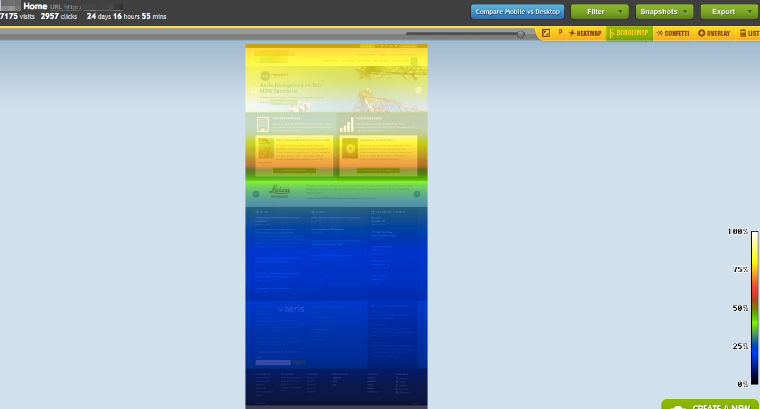760x409 pixels.
Task: Open the Export dropdown
Action: point(729,12)
